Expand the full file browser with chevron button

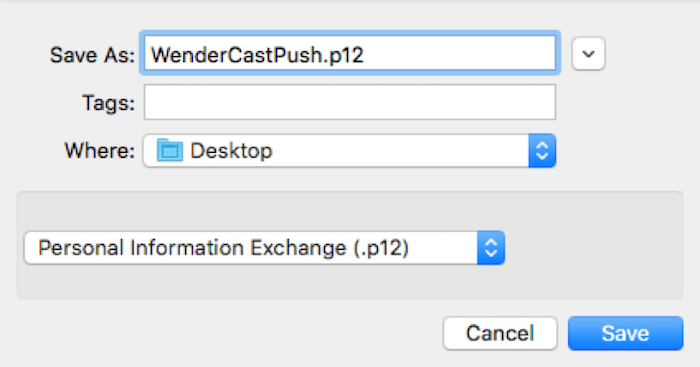pyautogui.click(x=588, y=54)
